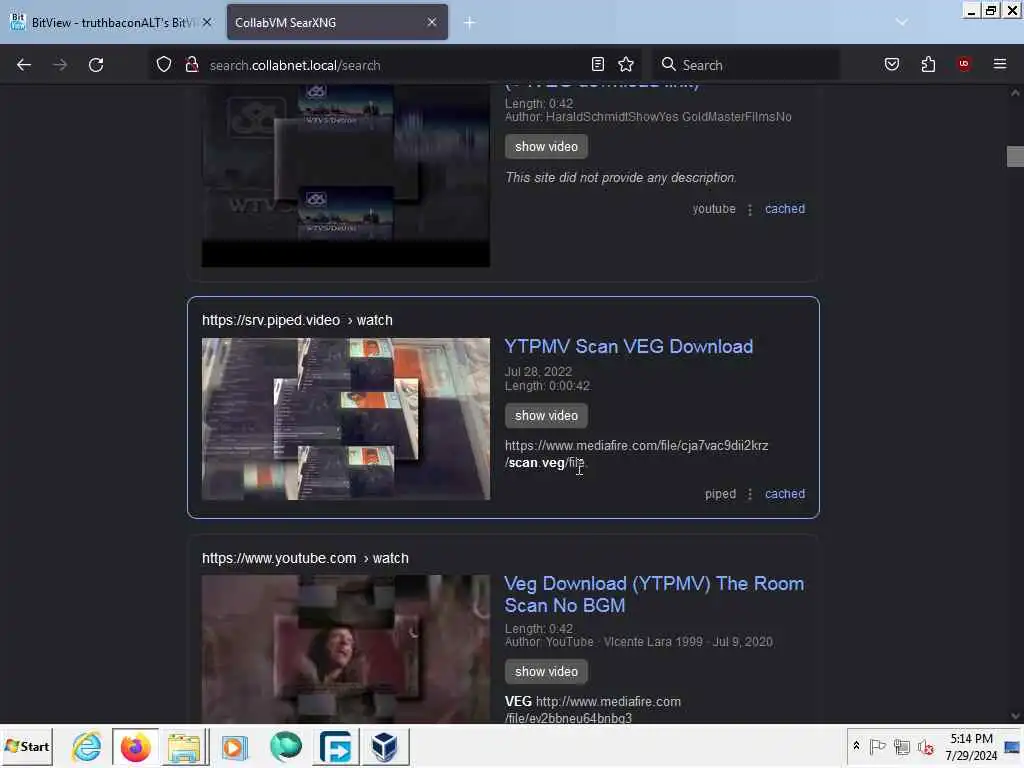Screen dimensions: 1024x768
Task: Open The Room Scan video thumbnail
Action: coord(345,648)
